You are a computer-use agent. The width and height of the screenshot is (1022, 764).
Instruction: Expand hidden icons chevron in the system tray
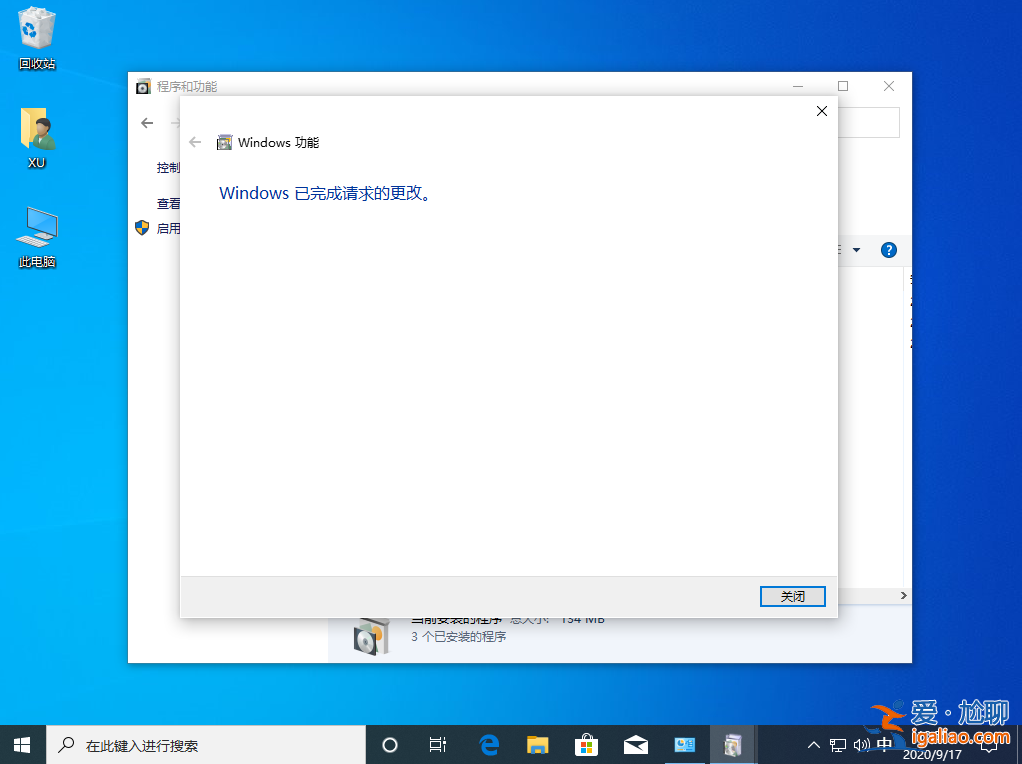[813, 744]
